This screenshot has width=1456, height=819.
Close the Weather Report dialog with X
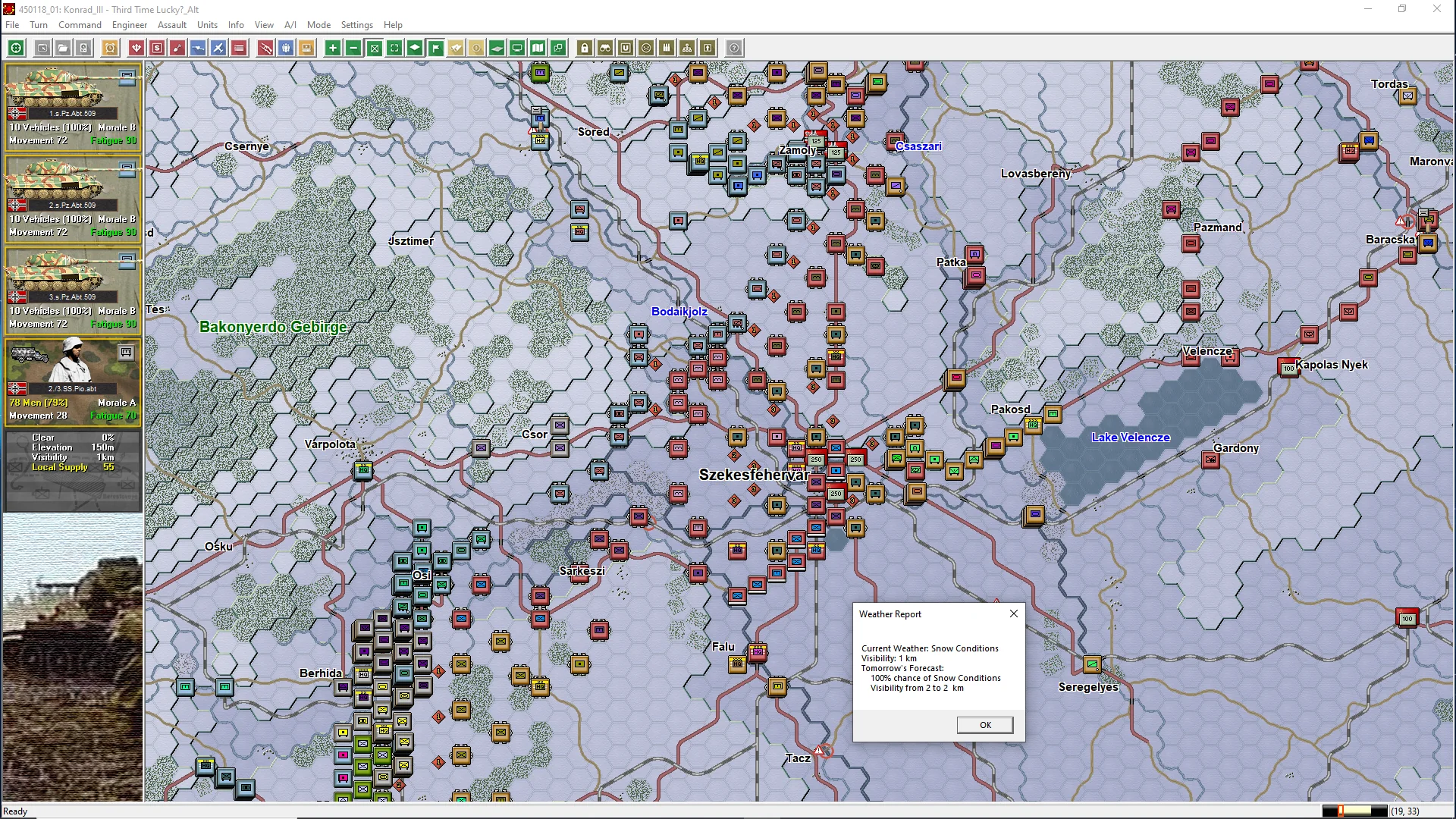click(x=1014, y=613)
